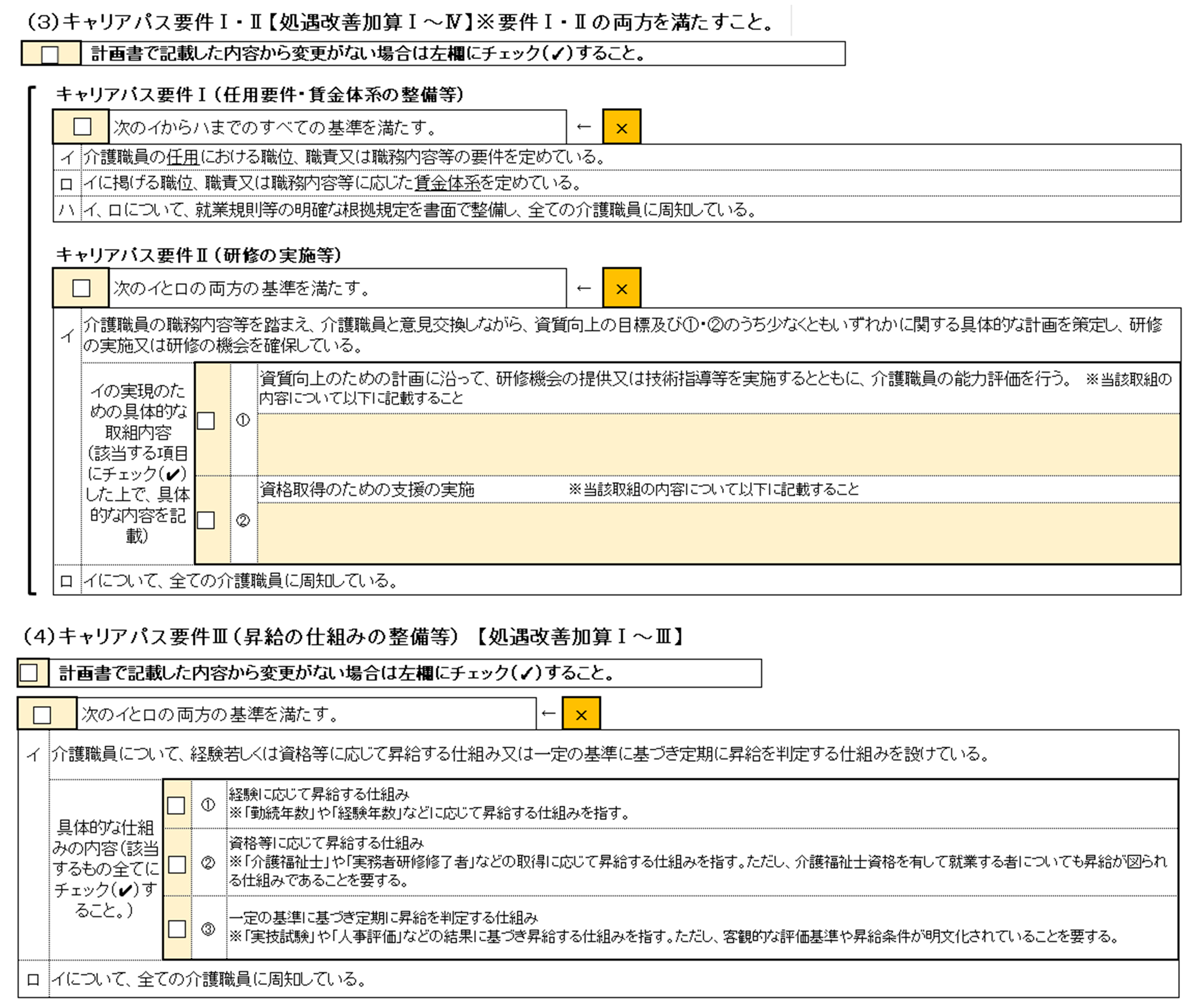Screen dimensions: 1192x1008
Task: Click row 就業規則等の明確な根拠規定を書面で整備
Action: (x=618, y=209)
